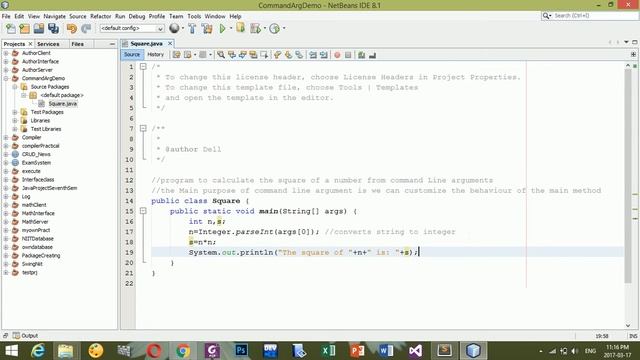Open the File menu
640x360 pixels.
[6, 16]
